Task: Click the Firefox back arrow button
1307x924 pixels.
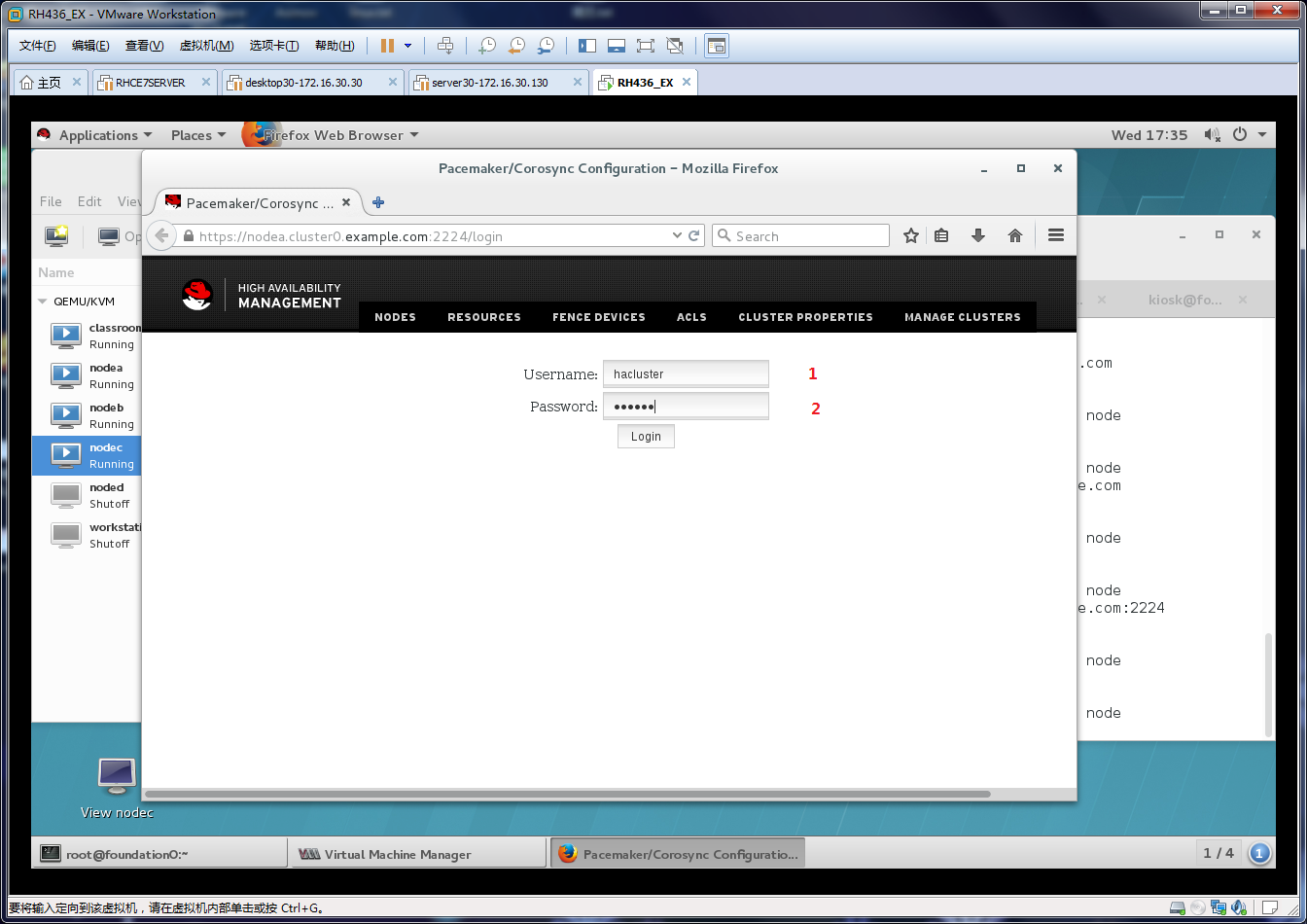Action: (x=161, y=235)
